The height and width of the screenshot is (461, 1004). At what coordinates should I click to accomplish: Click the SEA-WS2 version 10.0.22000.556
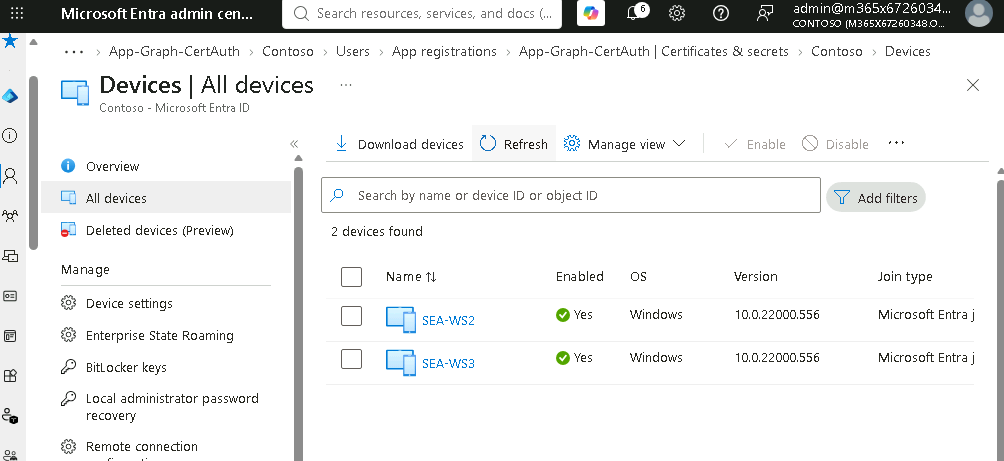pyautogui.click(x=777, y=314)
